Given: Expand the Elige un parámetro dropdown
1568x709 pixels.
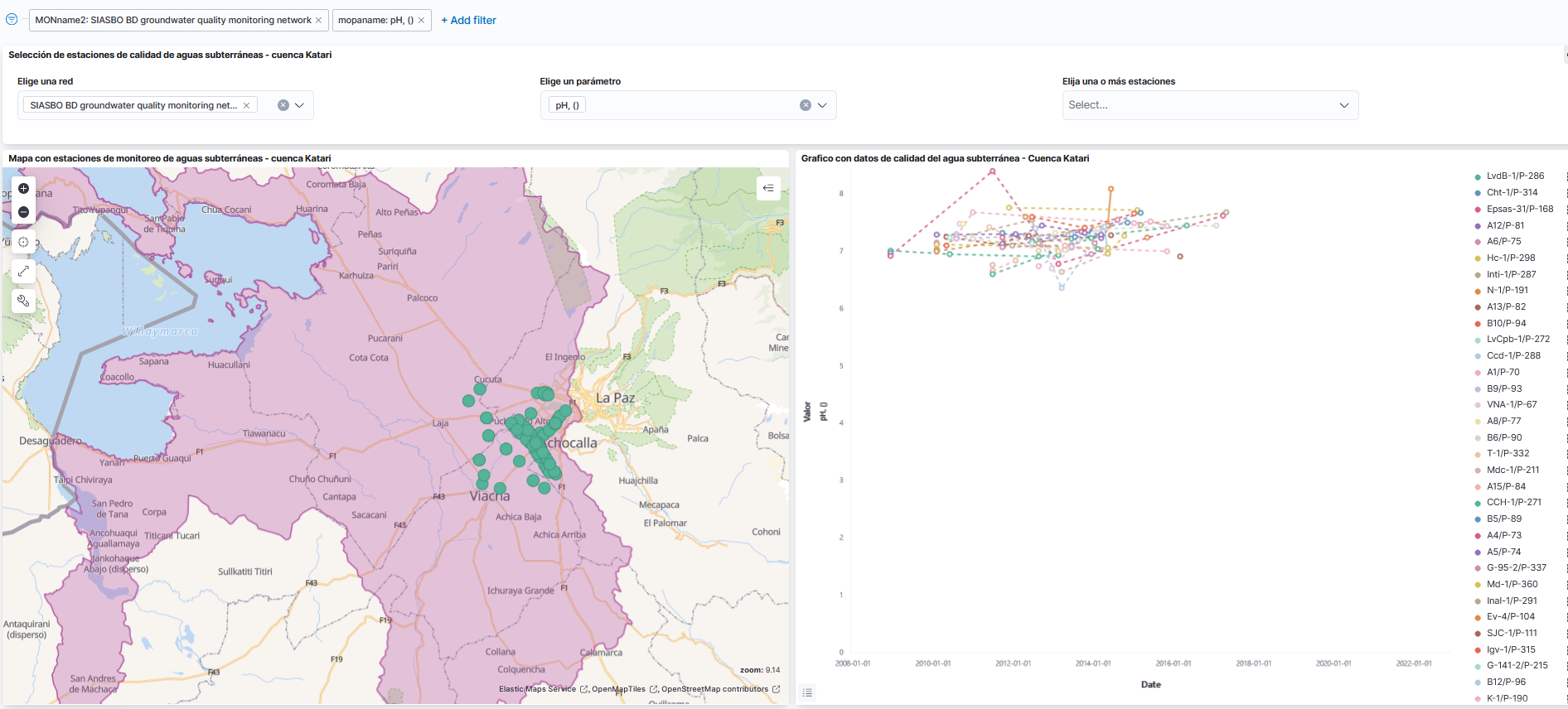Looking at the screenshot, I should 822,105.
